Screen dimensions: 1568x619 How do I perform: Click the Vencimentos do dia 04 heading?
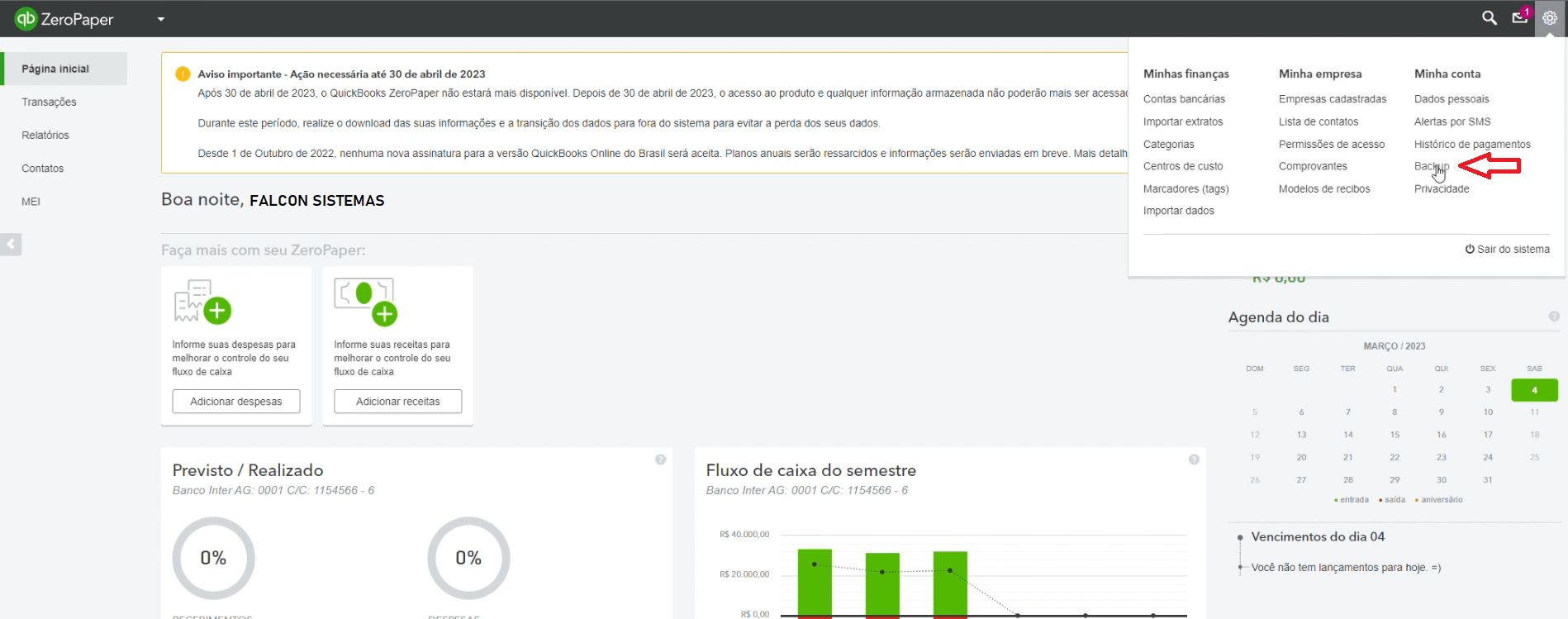pyautogui.click(x=1318, y=536)
